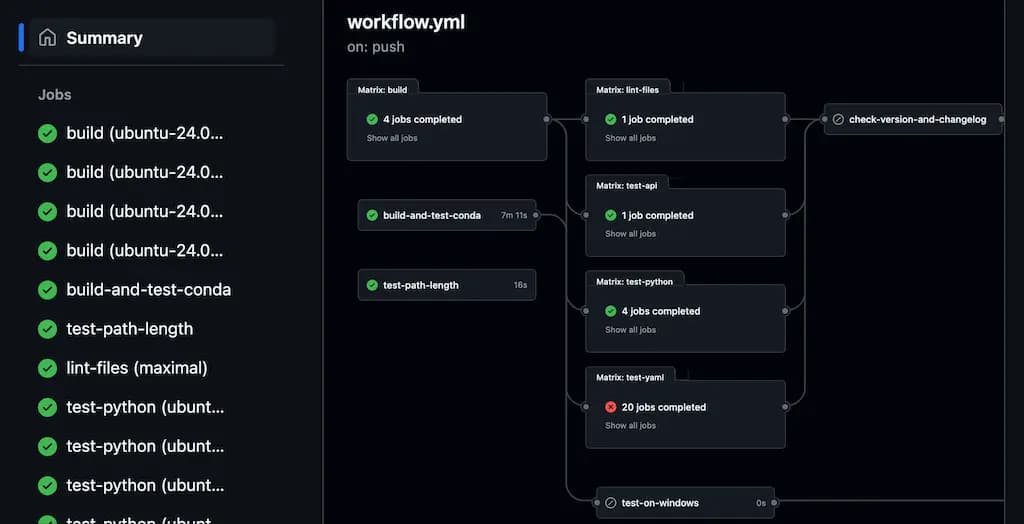This screenshot has height=524, width=1024.
Task: Click skipped icon on test-on-windows node
Action: (610, 503)
